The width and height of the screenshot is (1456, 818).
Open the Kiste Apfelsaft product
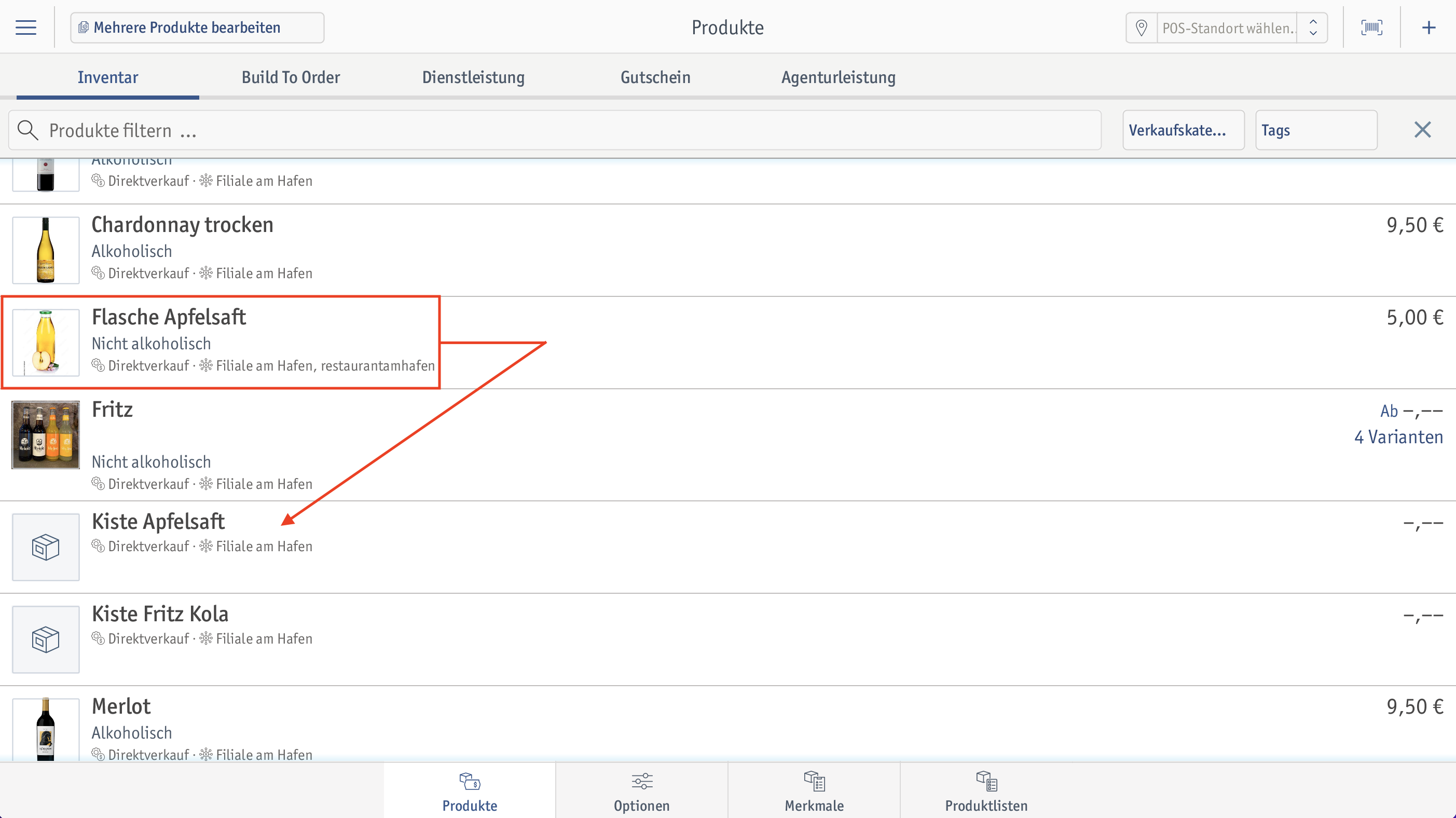click(x=728, y=547)
